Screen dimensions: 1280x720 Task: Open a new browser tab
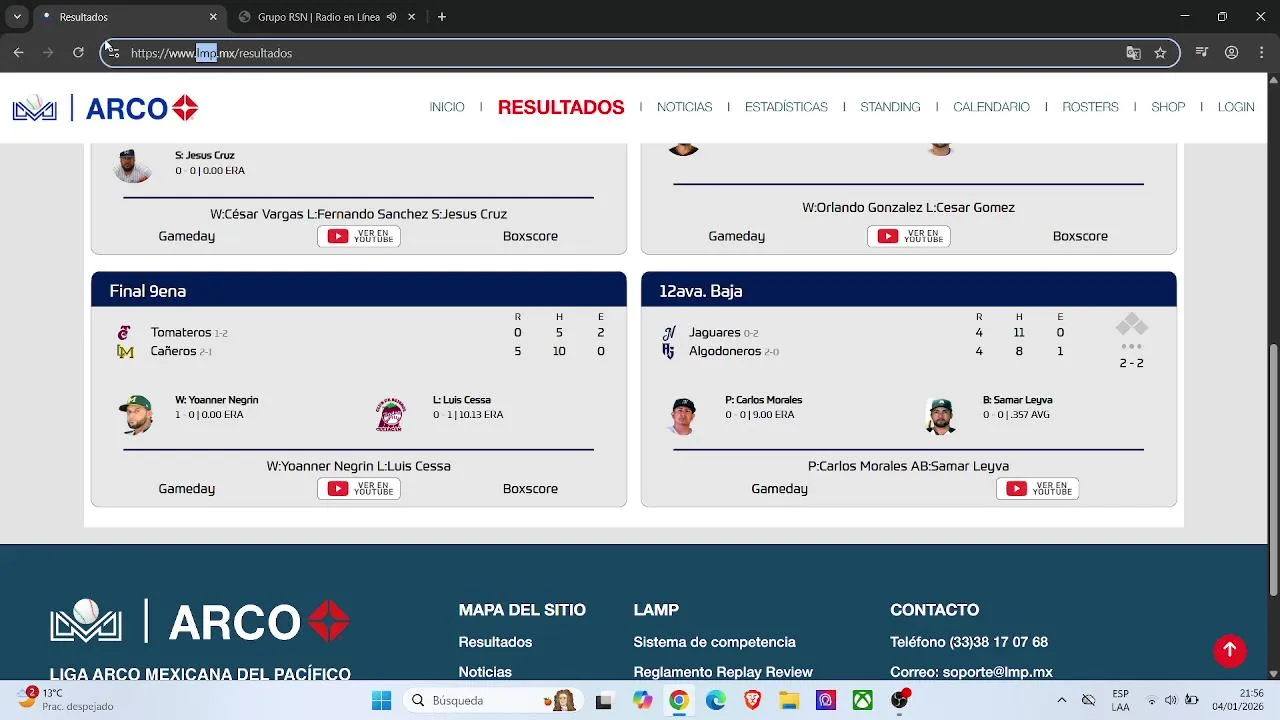tap(442, 17)
